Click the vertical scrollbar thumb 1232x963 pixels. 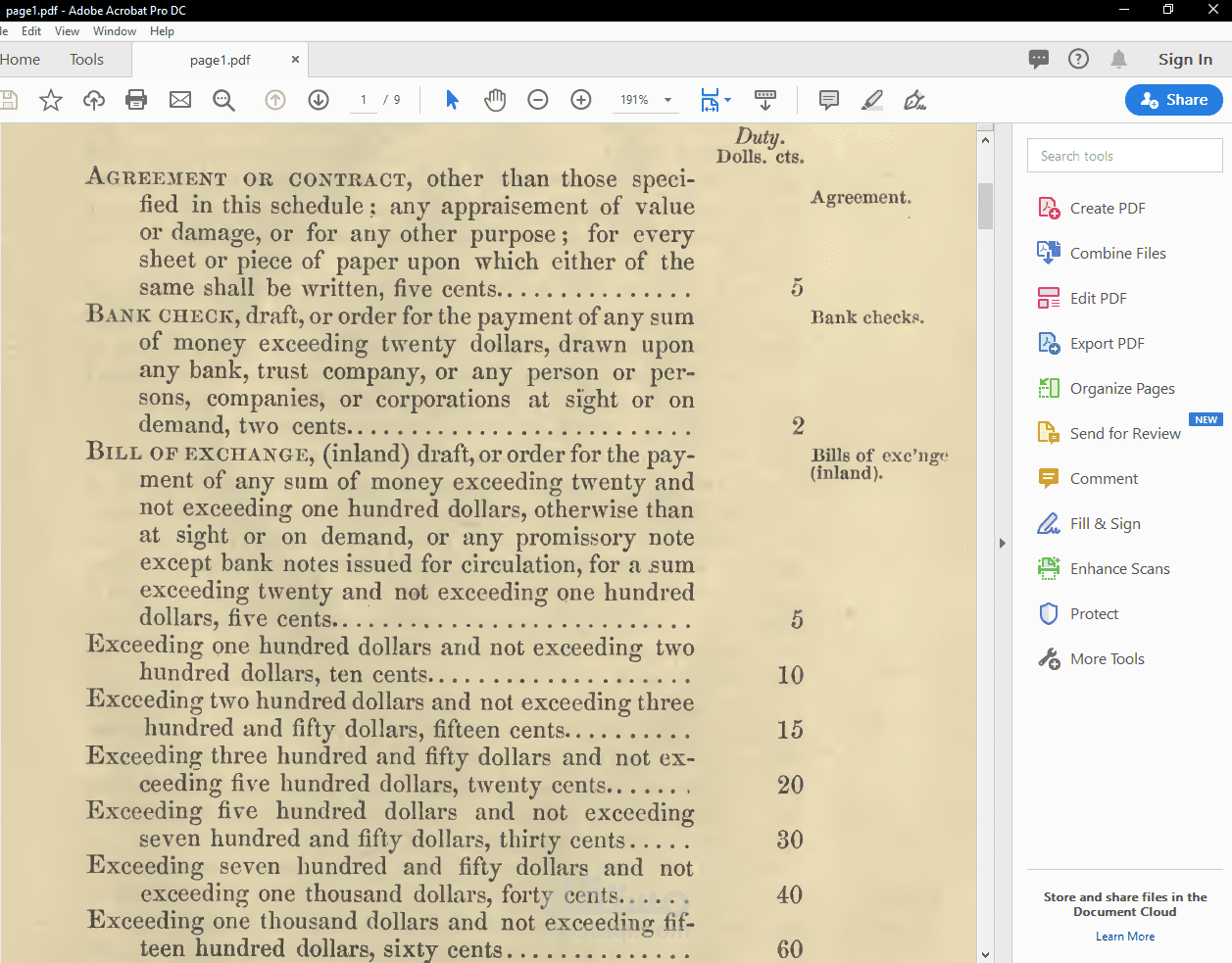(985, 206)
